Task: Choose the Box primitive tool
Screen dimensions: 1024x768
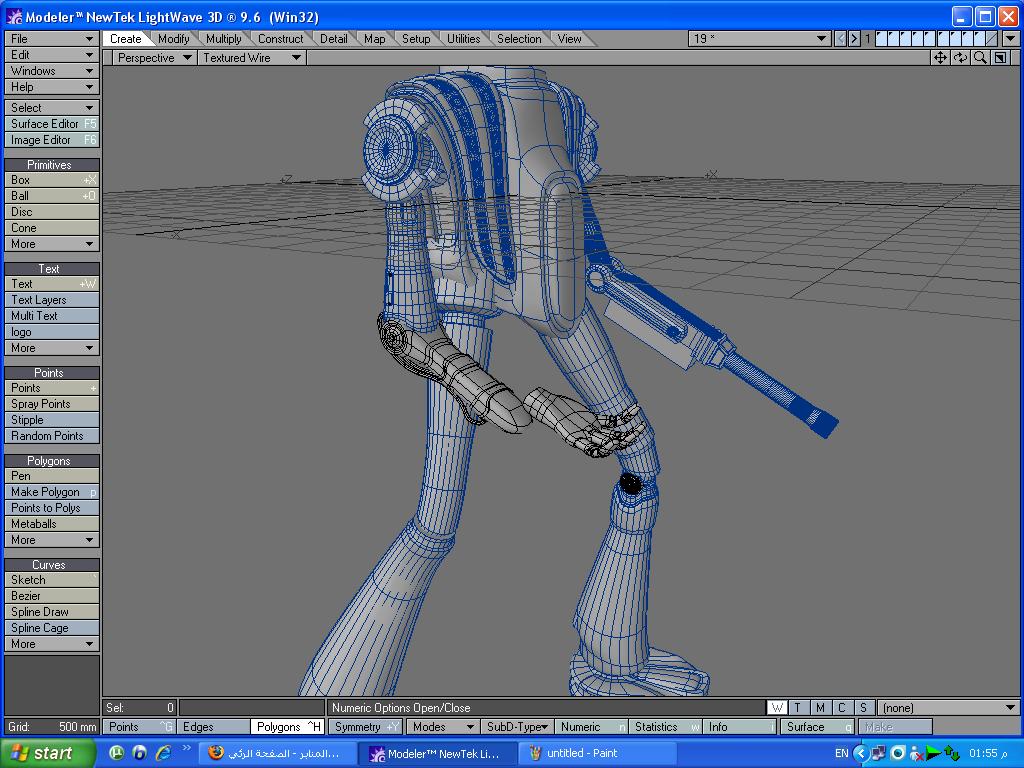Action: coord(52,180)
